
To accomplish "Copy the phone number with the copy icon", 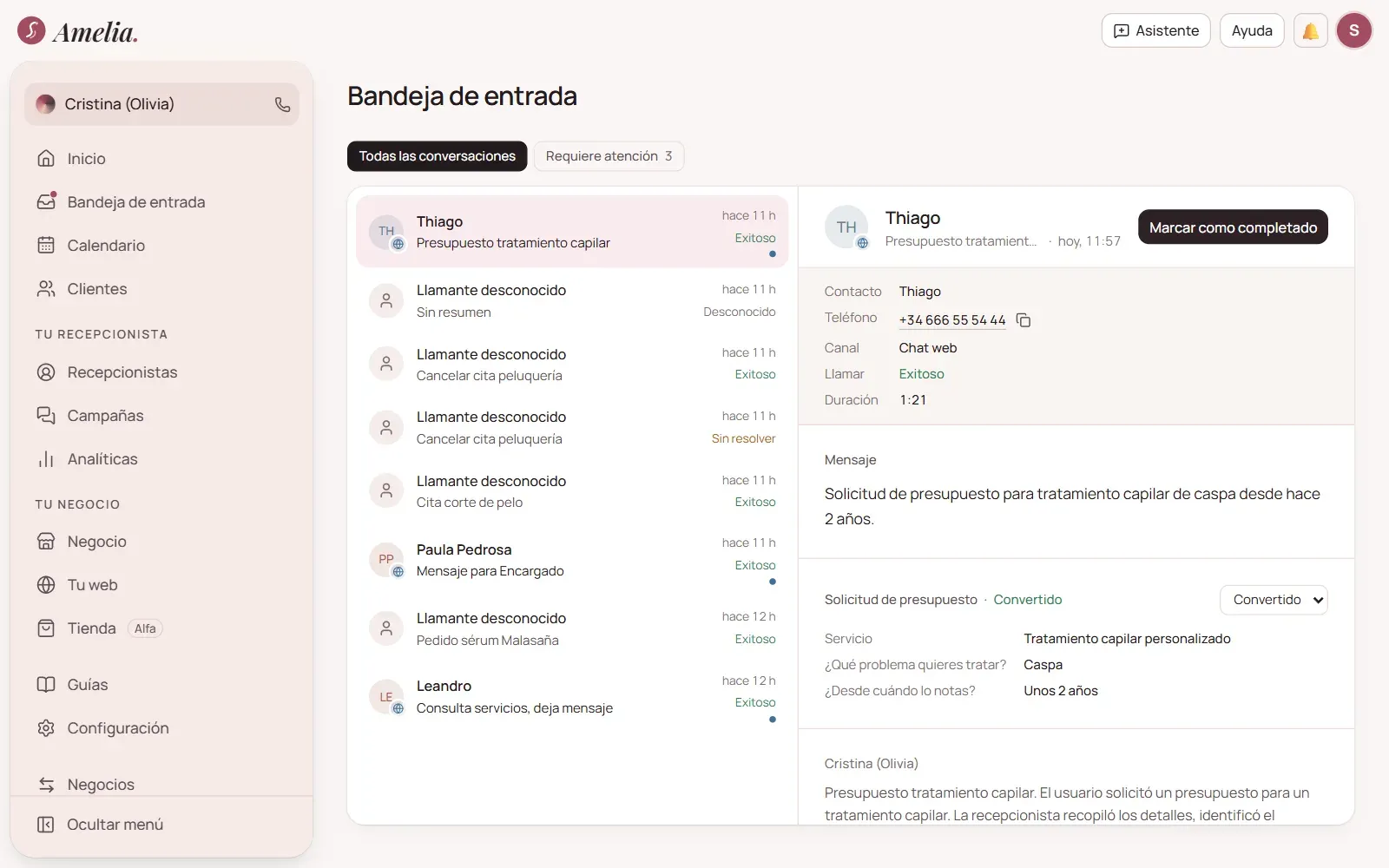I will tap(1024, 320).
